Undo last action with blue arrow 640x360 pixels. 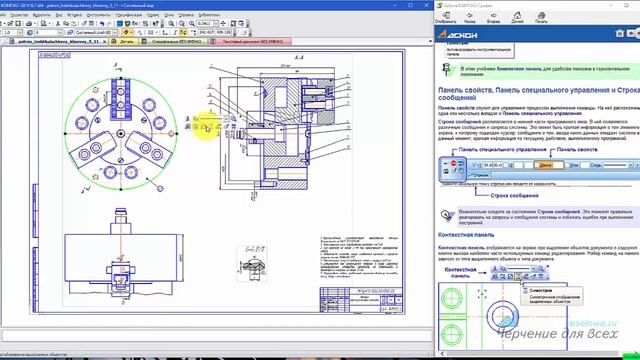102,23
